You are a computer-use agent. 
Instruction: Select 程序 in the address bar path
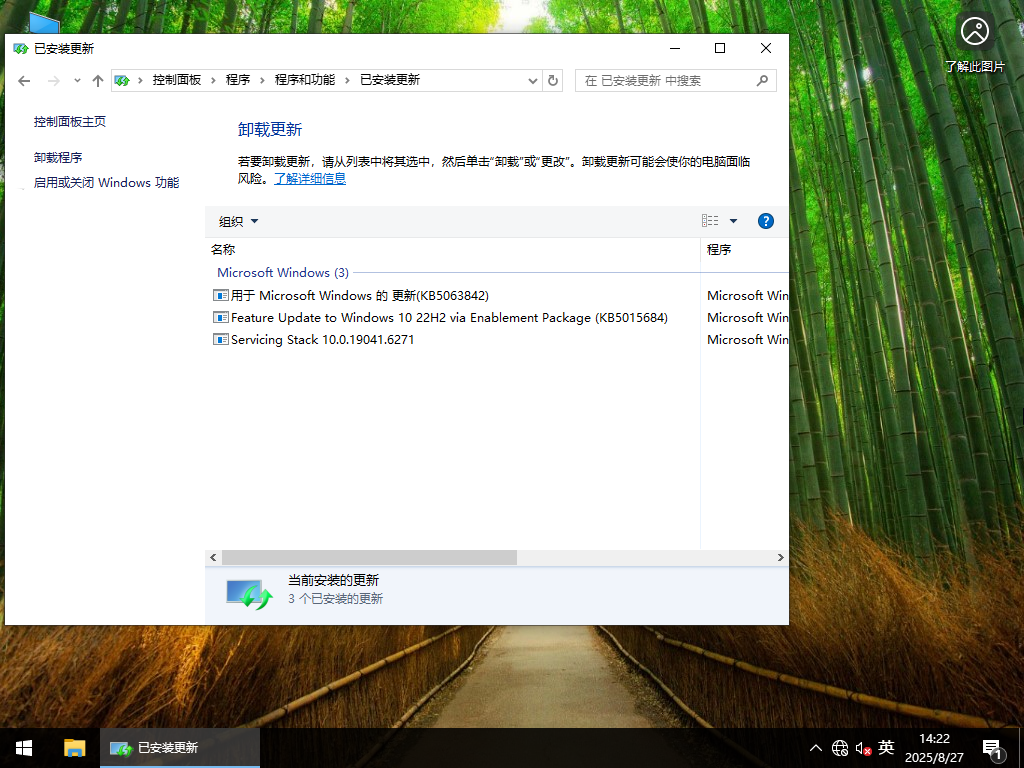[239, 80]
